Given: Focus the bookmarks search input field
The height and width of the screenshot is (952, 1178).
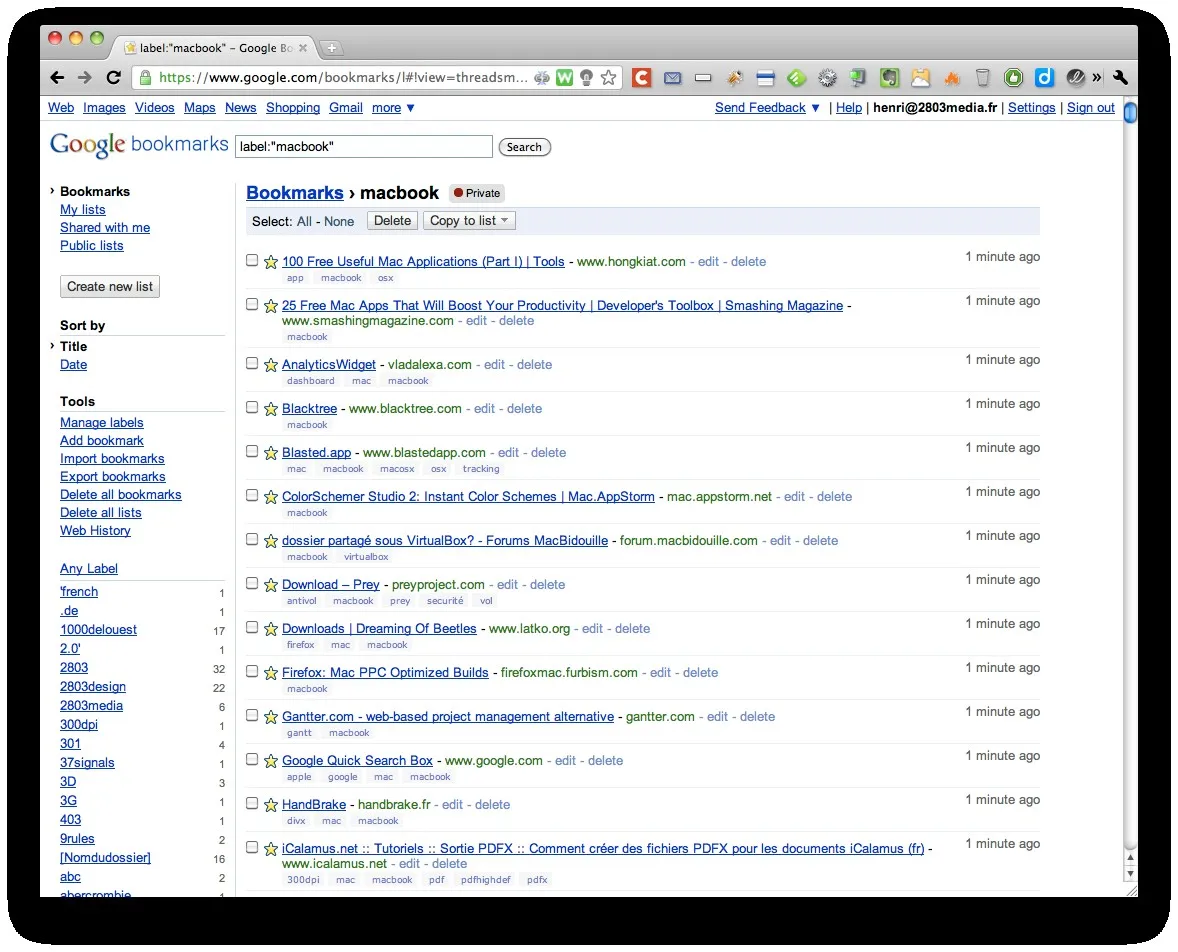Looking at the screenshot, I should 364,147.
